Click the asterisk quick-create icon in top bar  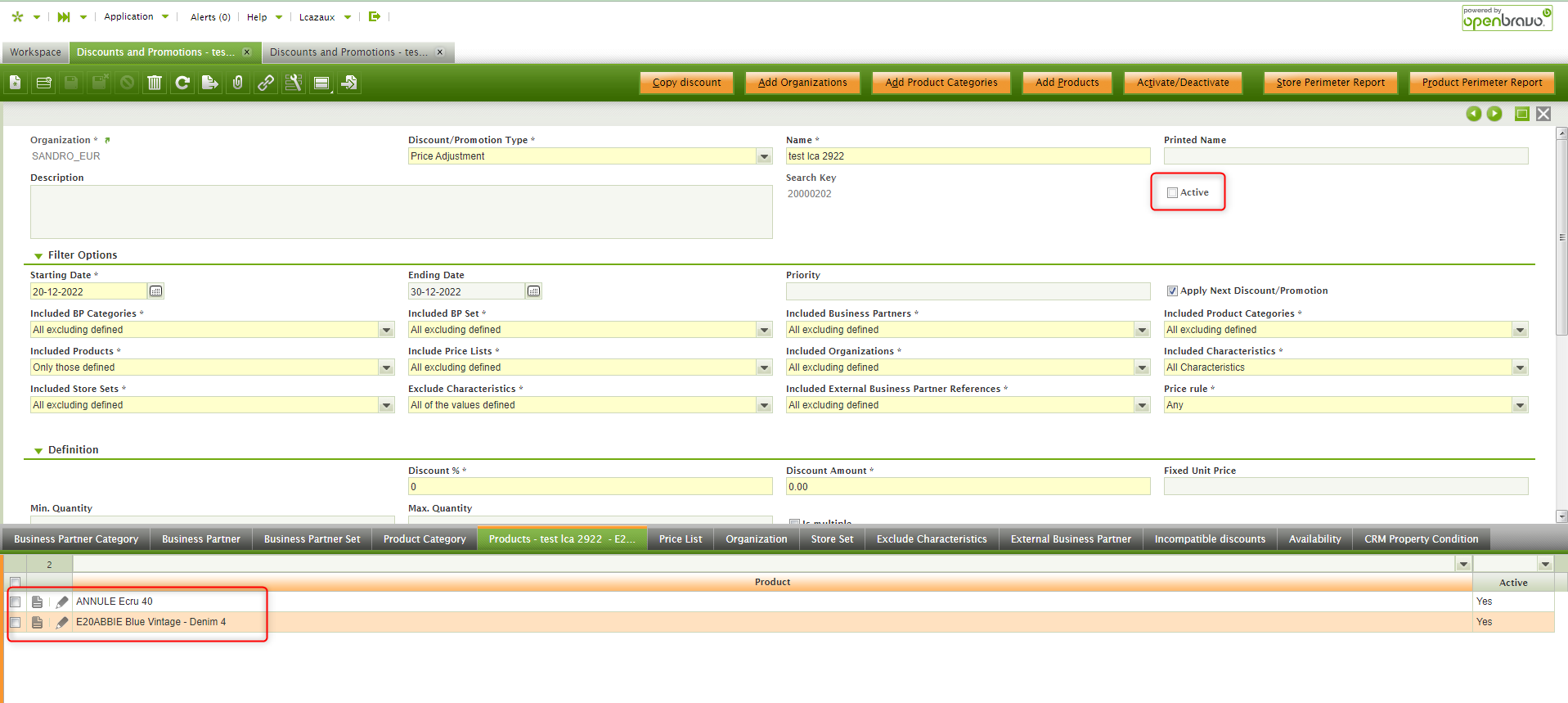tap(17, 16)
